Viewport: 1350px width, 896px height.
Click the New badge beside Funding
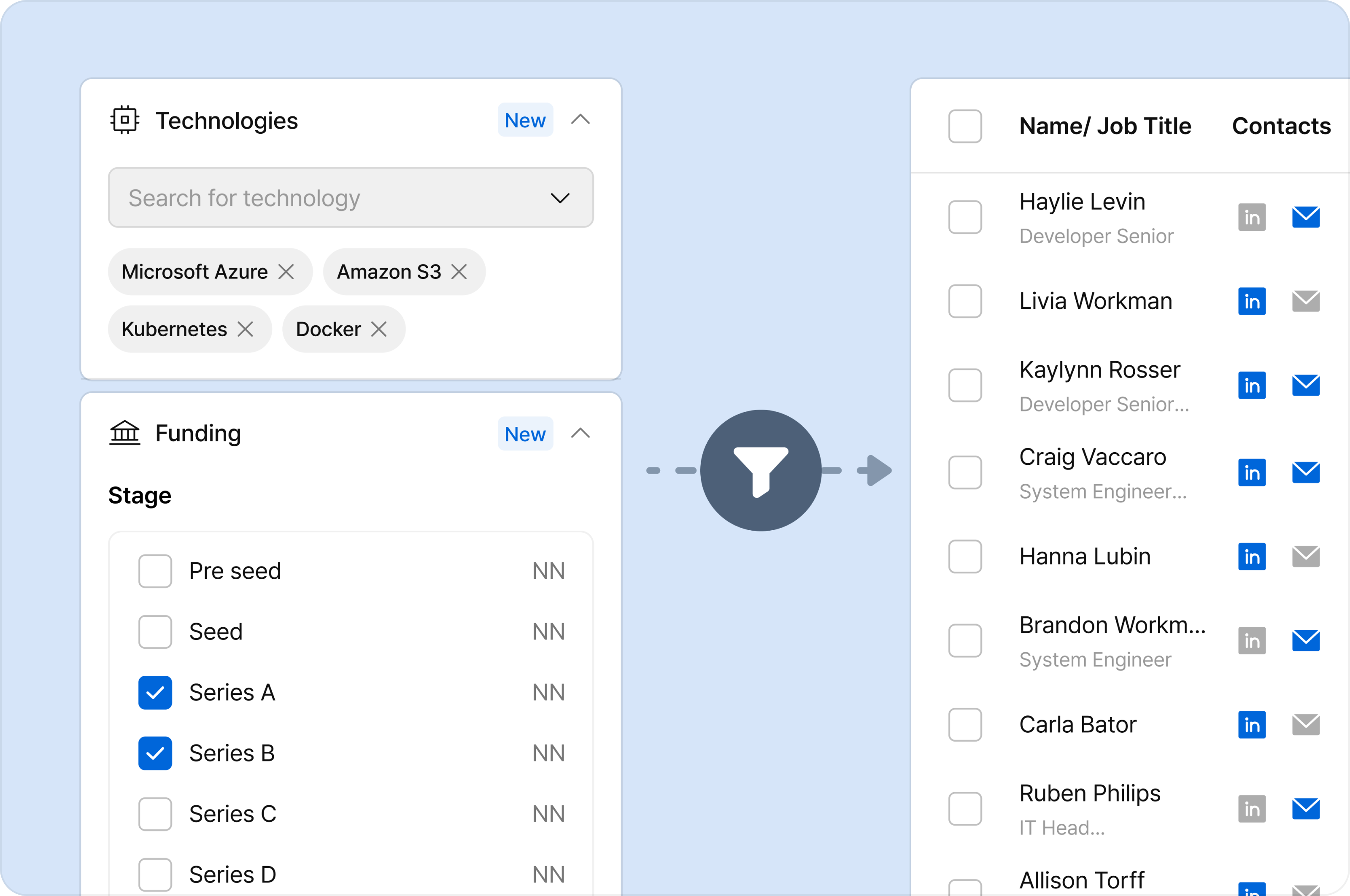(525, 434)
